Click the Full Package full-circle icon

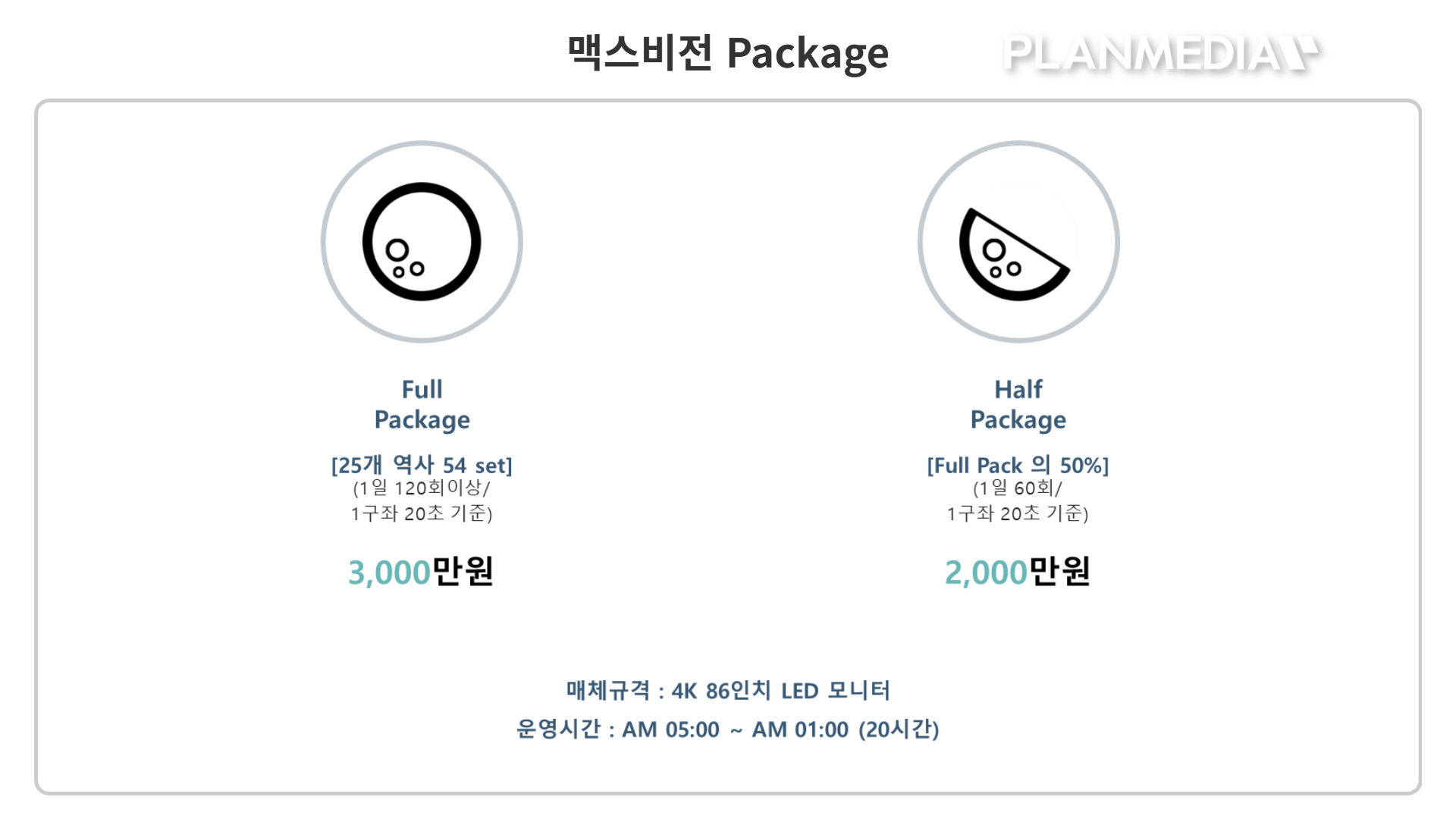422,242
